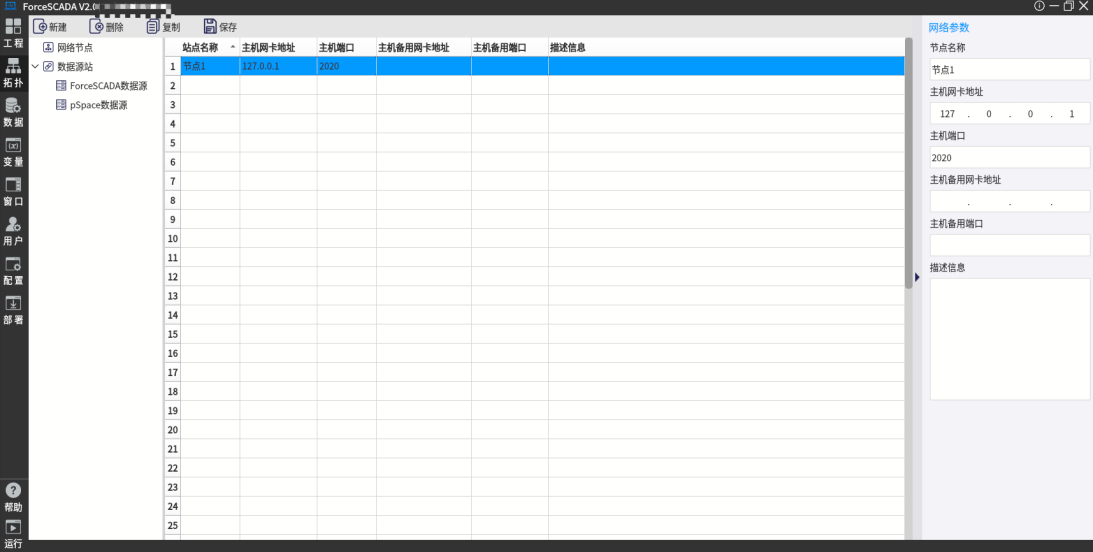Collapse the right panel with the arrow handle
This screenshot has width=1093, height=552.
click(x=917, y=277)
